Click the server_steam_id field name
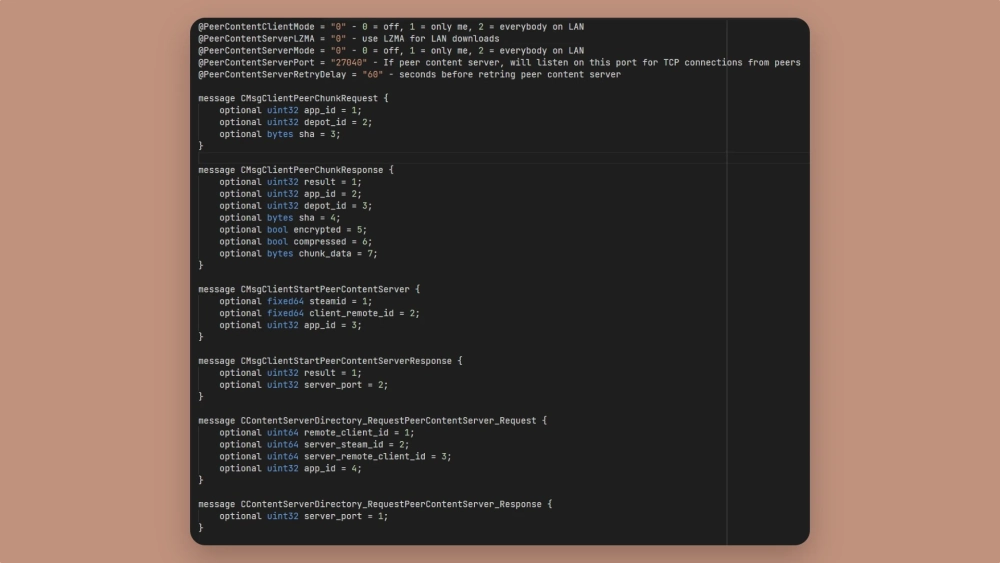The height and width of the screenshot is (563, 1000). [343, 445]
